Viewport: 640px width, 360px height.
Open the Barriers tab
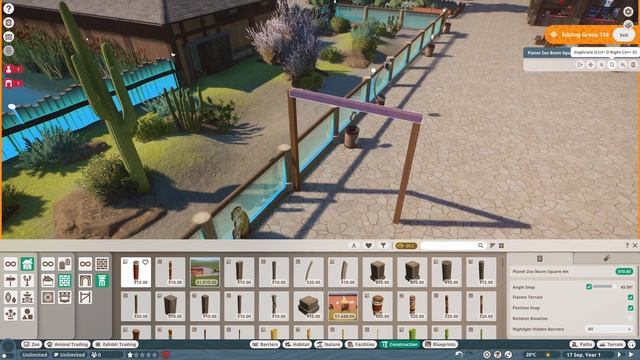click(x=265, y=344)
